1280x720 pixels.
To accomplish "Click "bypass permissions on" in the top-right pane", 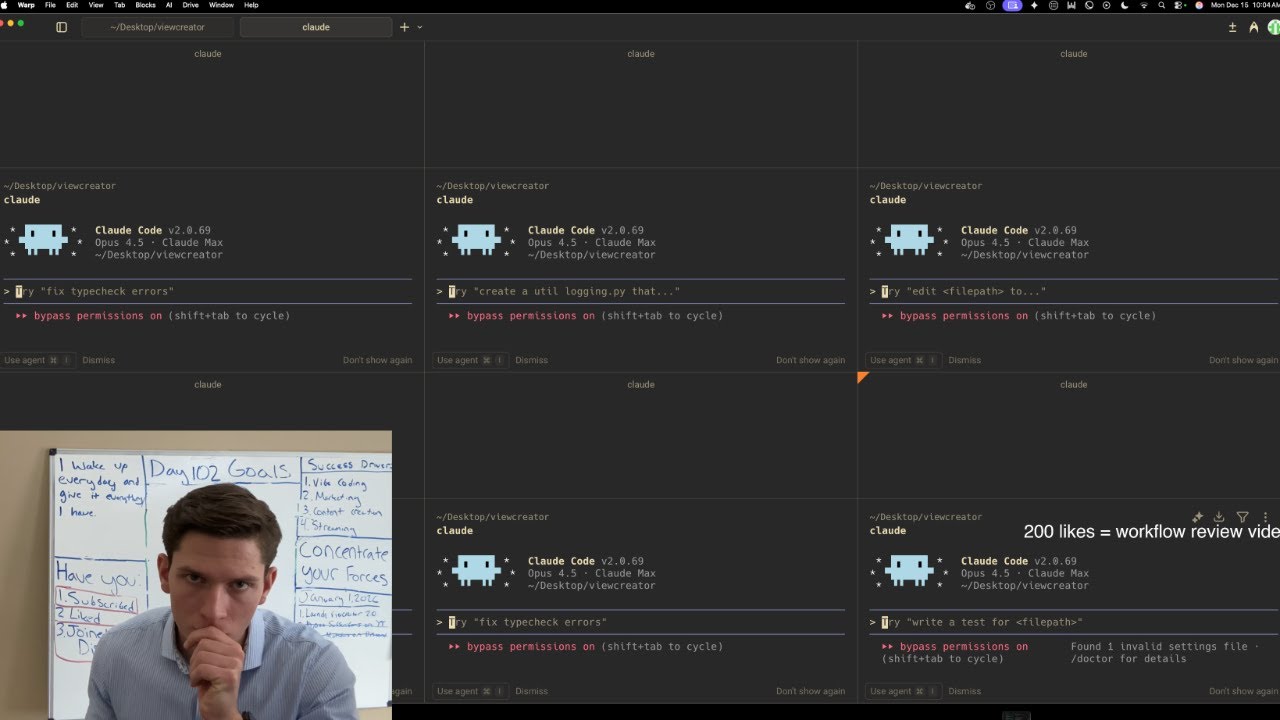I will point(963,316).
